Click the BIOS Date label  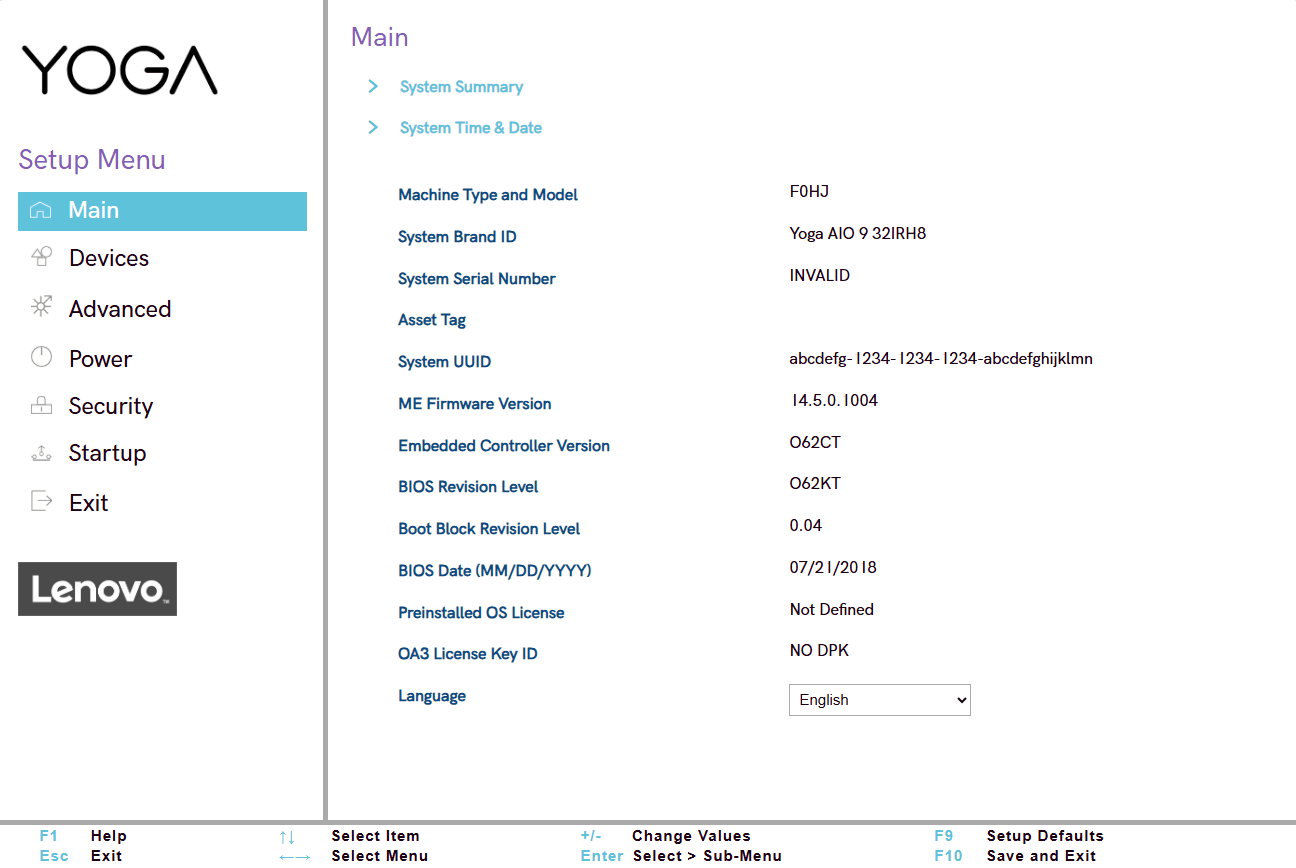tap(495, 571)
